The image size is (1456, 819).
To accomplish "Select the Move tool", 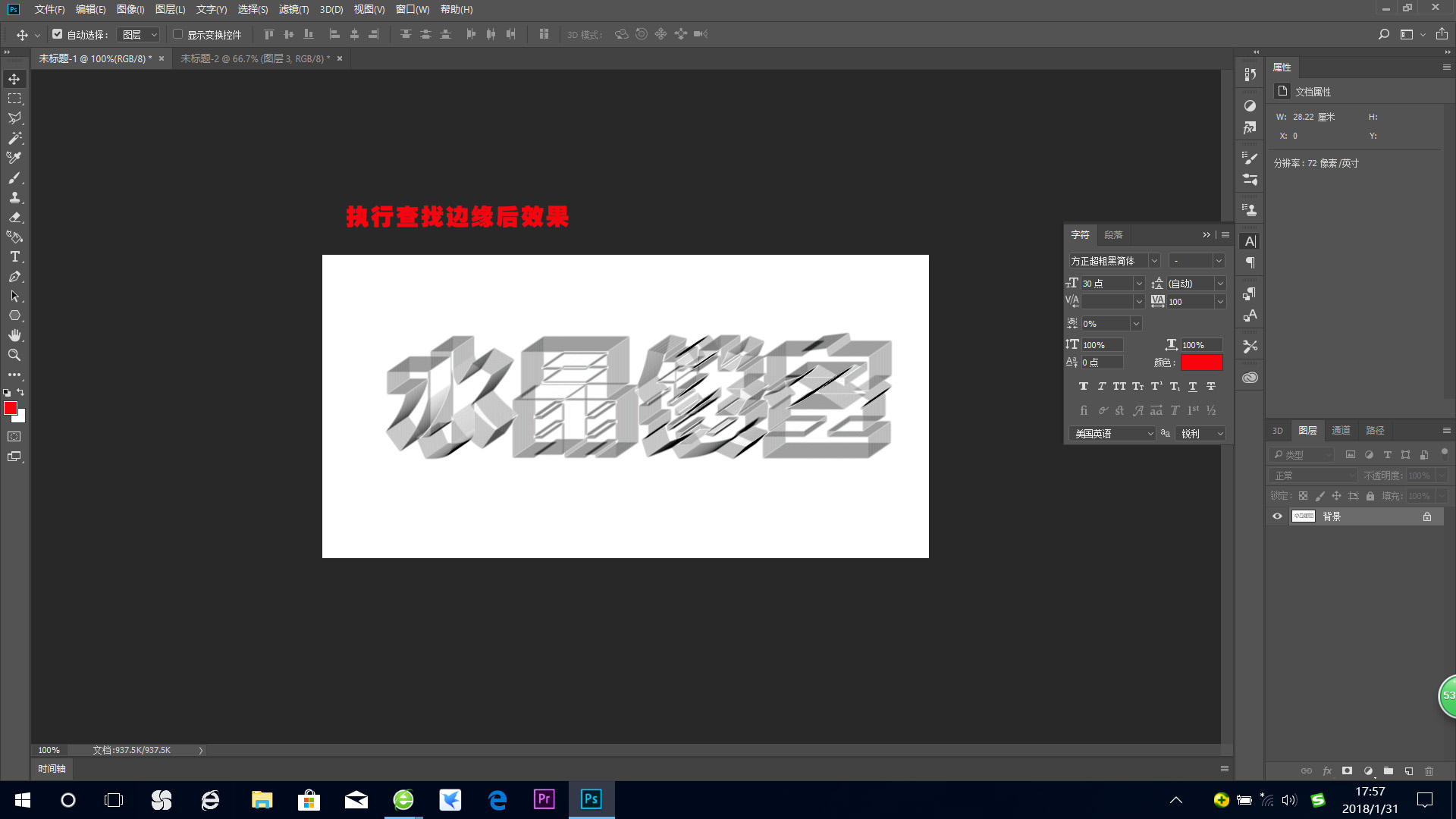I will [x=14, y=78].
